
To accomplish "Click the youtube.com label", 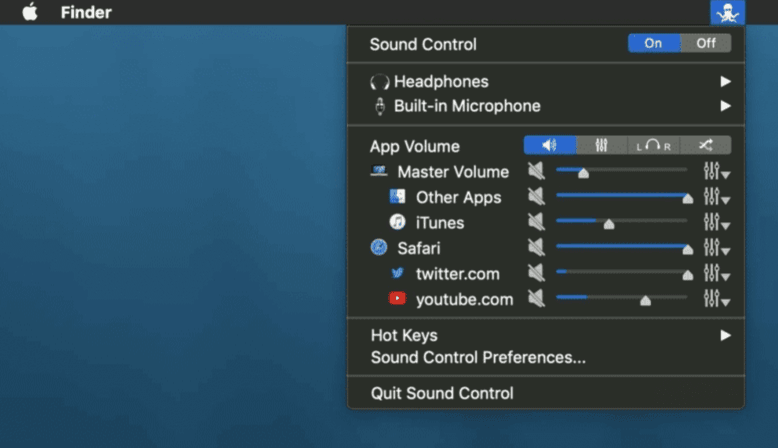I will click(464, 300).
